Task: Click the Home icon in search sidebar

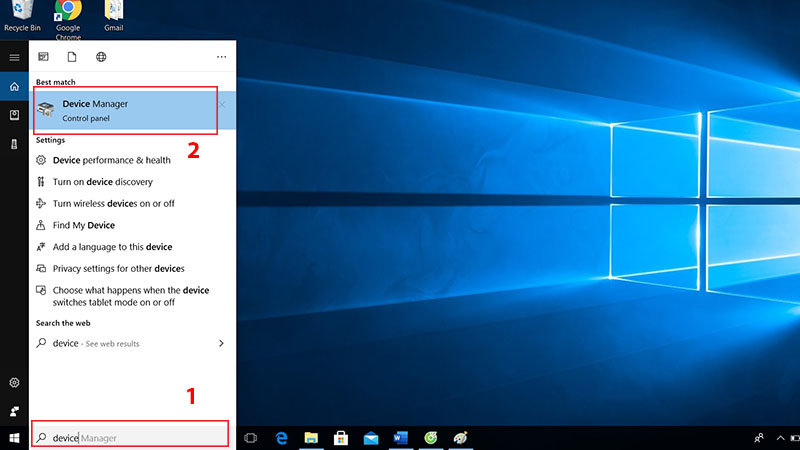Action: (14, 87)
